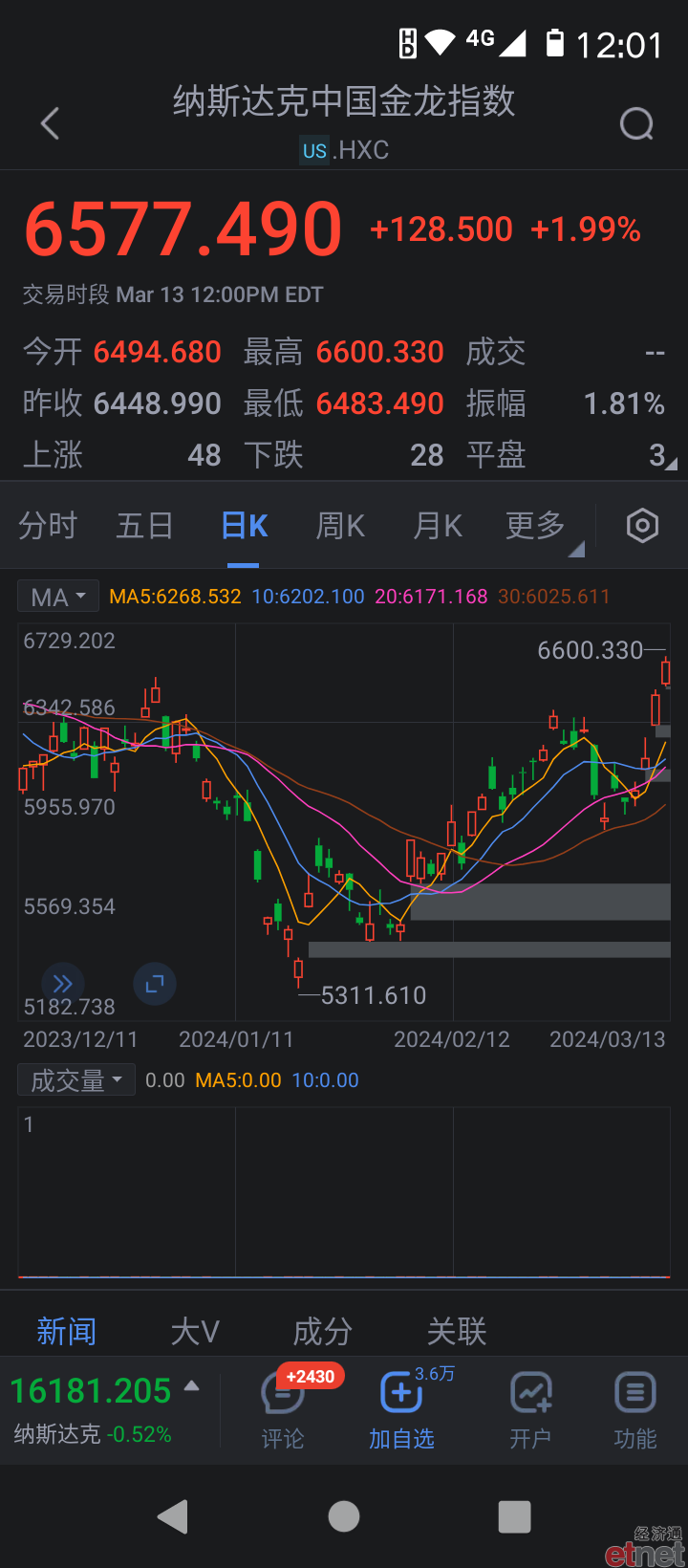Tap the chart low label 5311.610
Image resolution: width=688 pixels, height=1568 pixels.
coord(374,995)
